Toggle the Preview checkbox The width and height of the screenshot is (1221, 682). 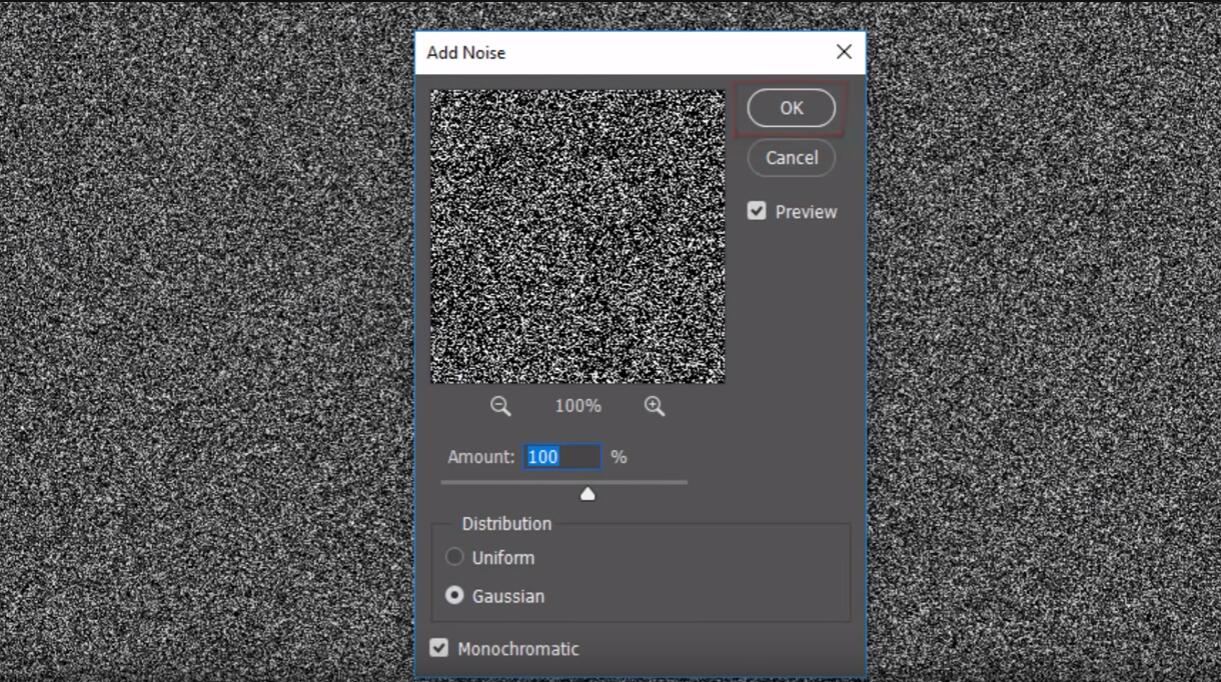click(757, 211)
